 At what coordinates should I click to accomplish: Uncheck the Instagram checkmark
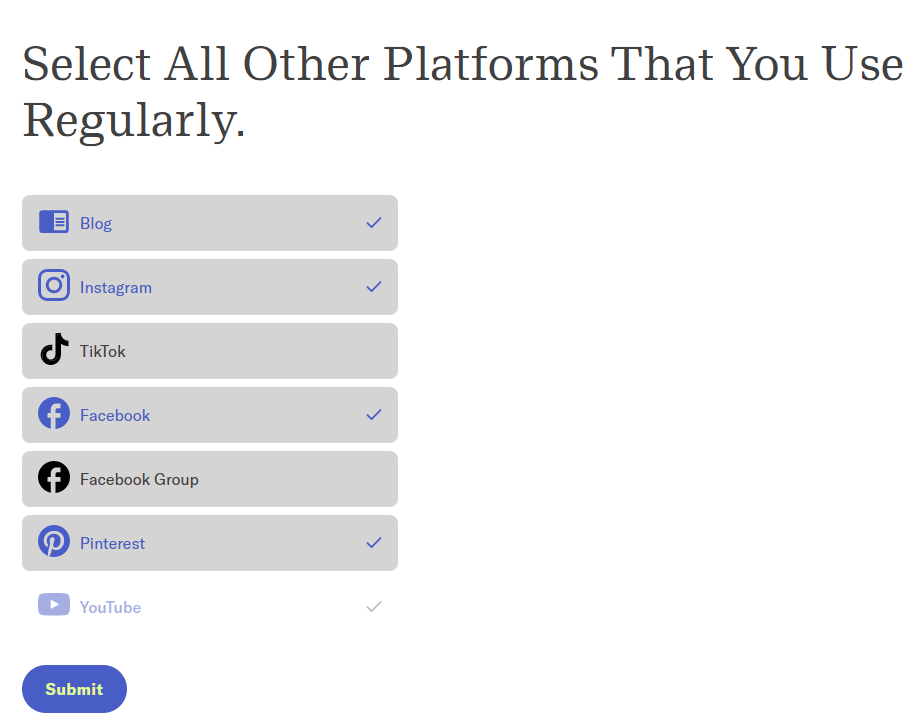tap(374, 287)
